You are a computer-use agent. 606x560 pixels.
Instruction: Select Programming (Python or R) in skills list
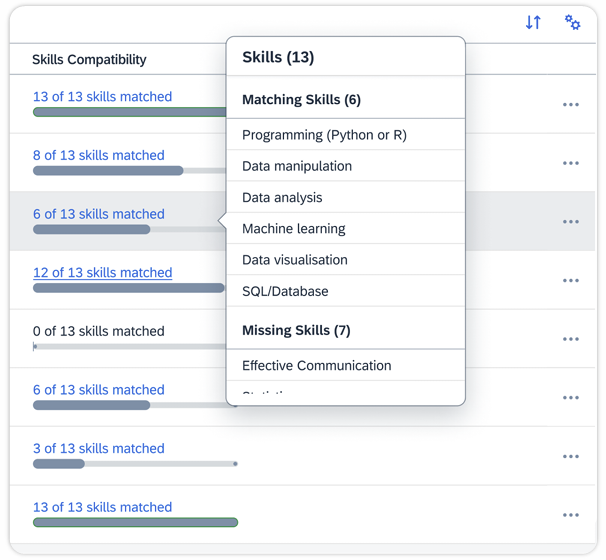coord(324,134)
